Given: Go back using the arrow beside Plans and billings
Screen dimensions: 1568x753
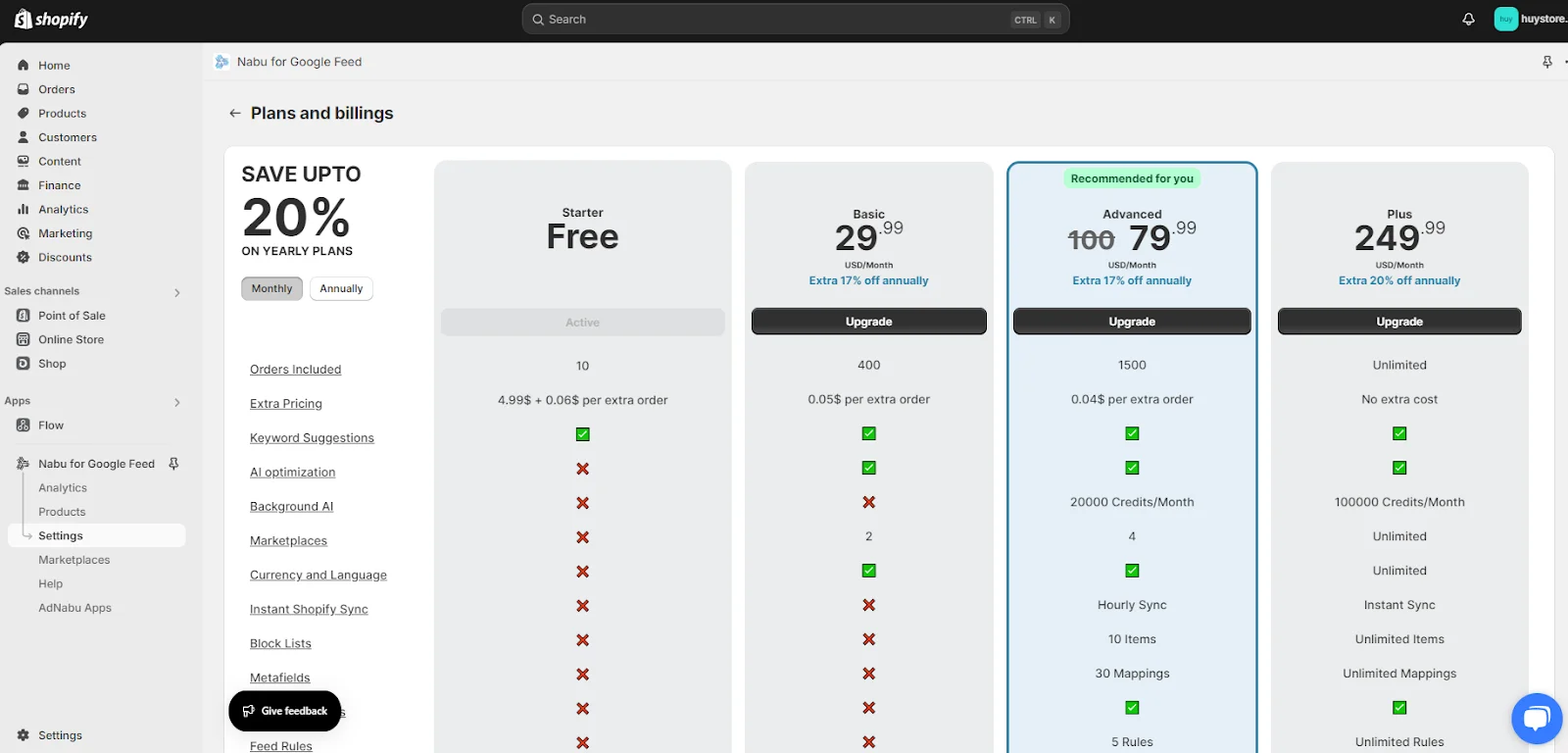Looking at the screenshot, I should (235, 114).
